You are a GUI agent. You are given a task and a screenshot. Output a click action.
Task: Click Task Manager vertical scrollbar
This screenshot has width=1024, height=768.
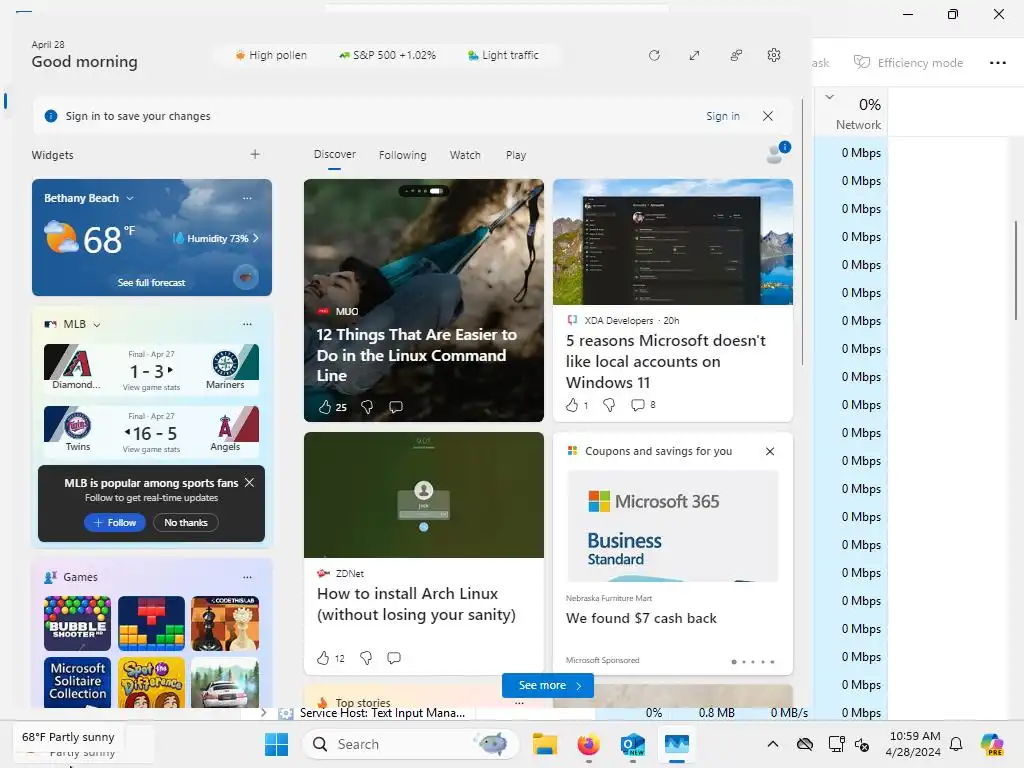tap(1016, 270)
